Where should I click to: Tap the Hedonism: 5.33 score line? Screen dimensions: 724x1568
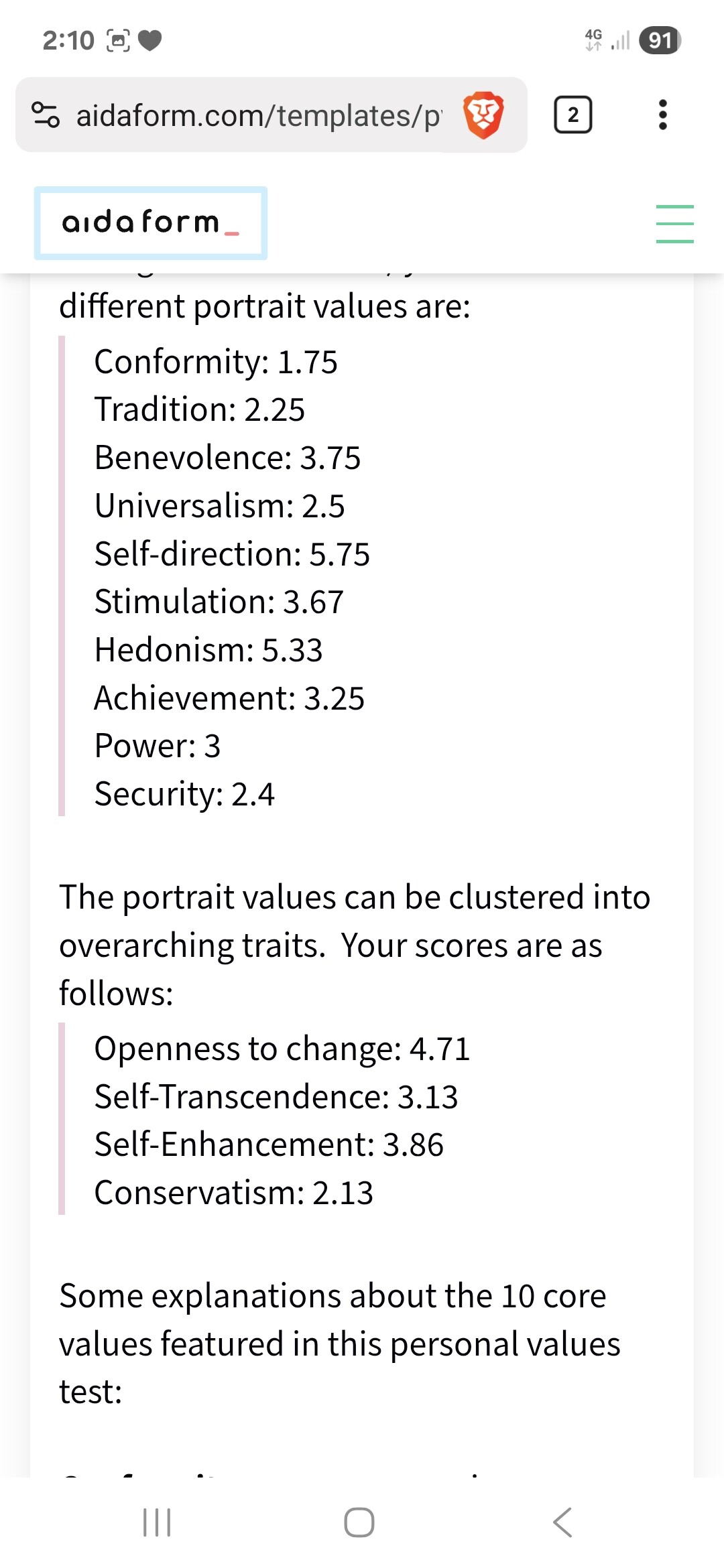[208, 650]
